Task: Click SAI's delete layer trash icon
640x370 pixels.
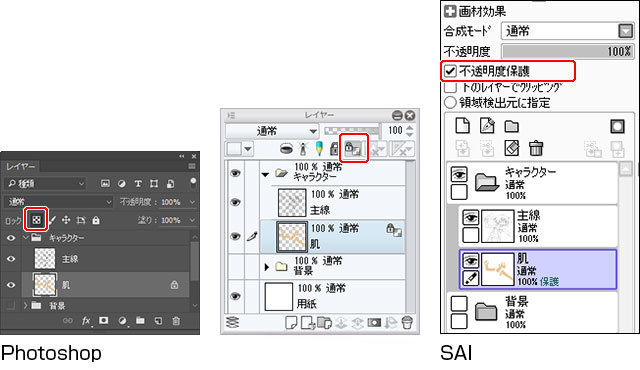Action: click(536, 148)
